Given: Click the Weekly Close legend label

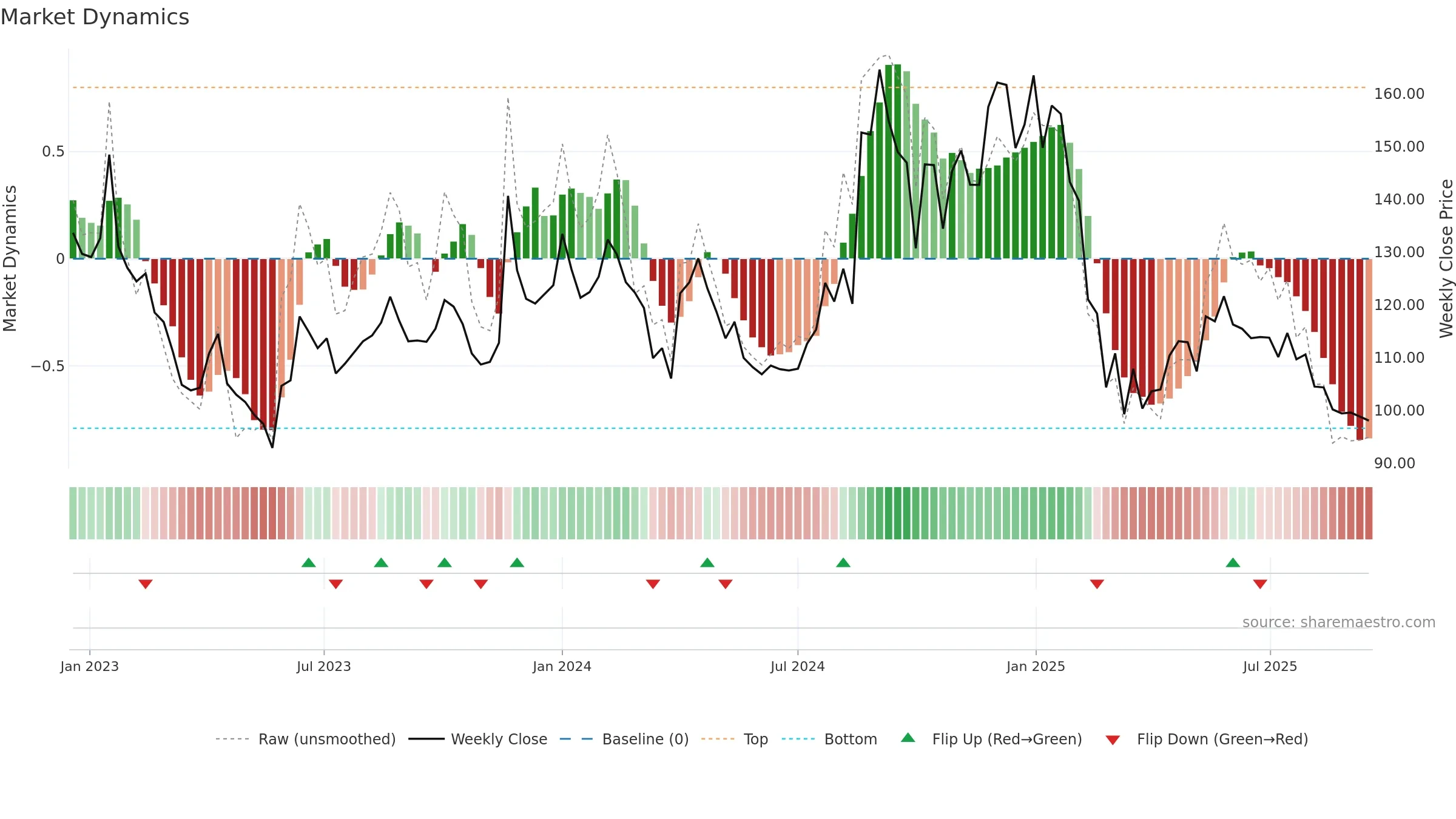Looking at the screenshot, I should (499, 739).
